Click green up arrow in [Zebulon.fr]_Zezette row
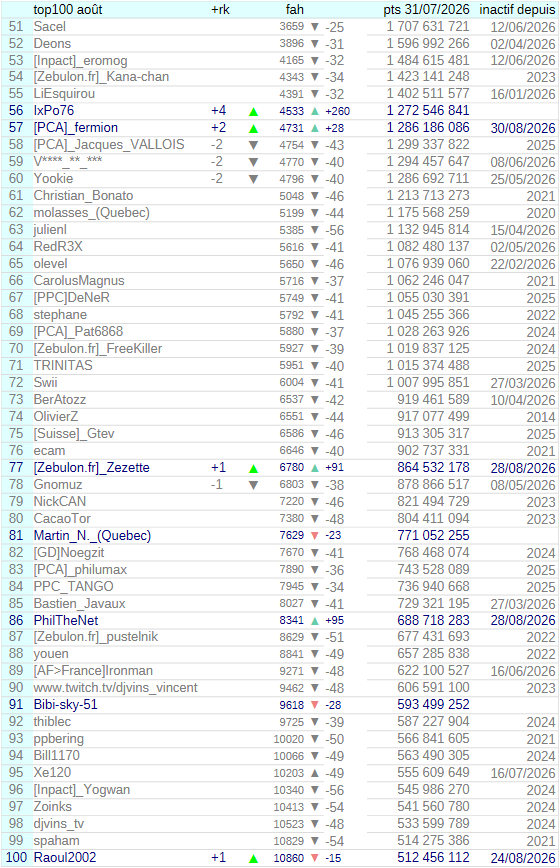The height and width of the screenshot is (868, 560). click(x=253, y=468)
